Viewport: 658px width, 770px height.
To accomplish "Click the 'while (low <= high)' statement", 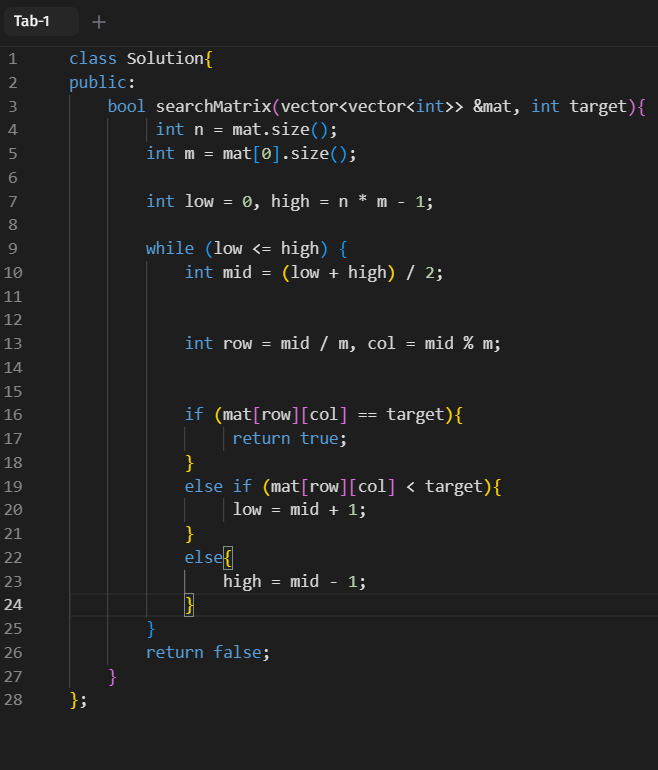I will pos(247,248).
